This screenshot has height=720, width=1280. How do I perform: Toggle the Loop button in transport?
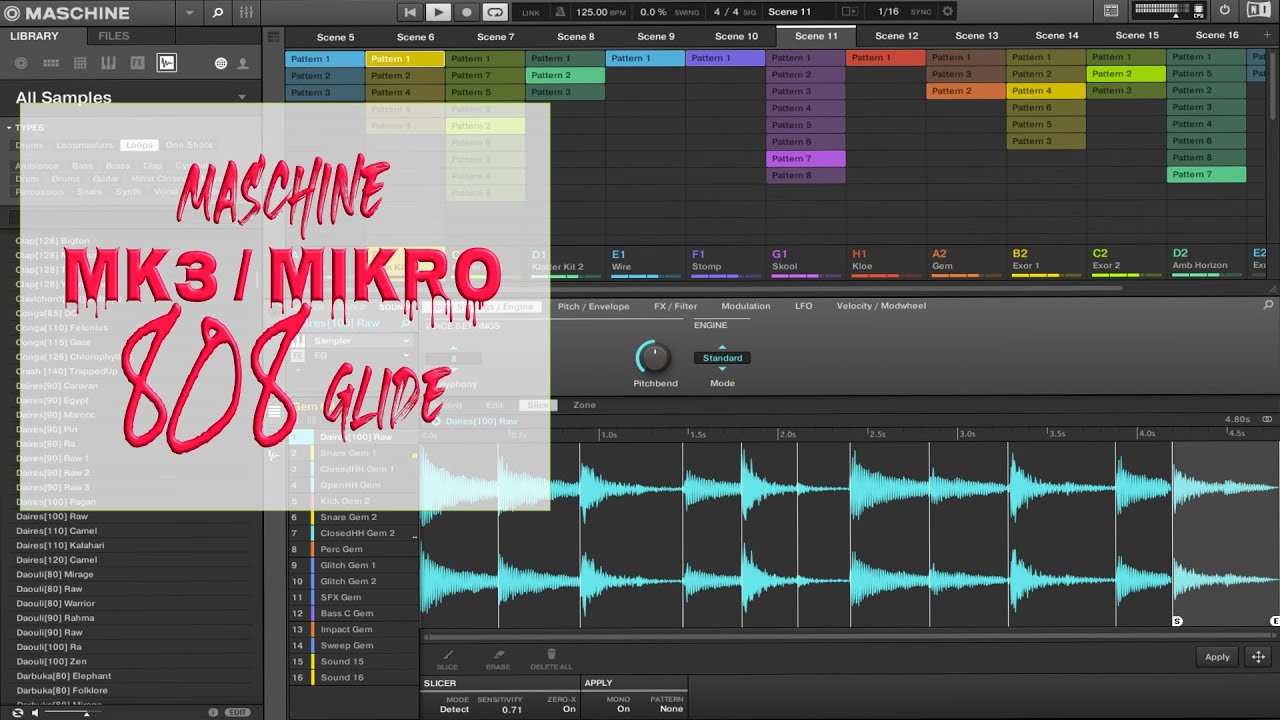[x=494, y=12]
